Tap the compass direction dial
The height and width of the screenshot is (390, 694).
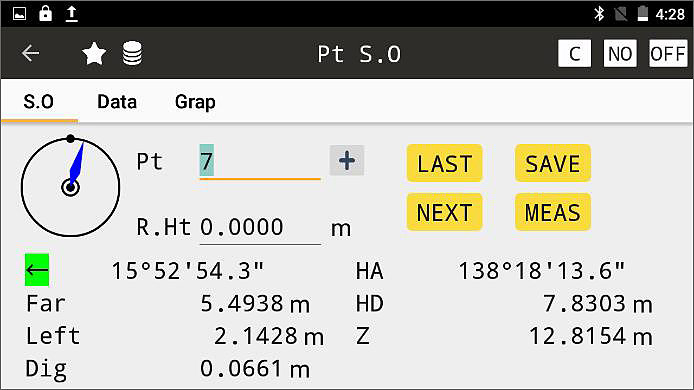coord(70,186)
